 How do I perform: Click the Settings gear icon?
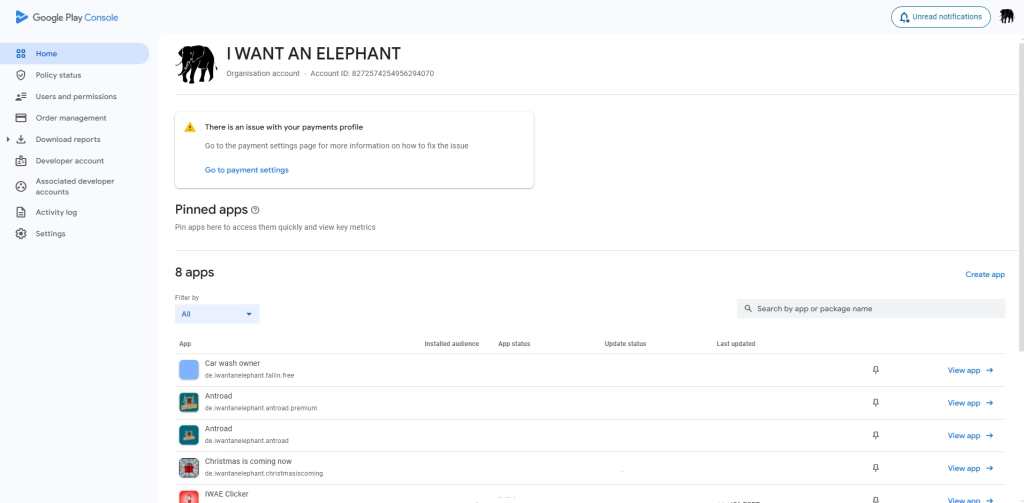pyautogui.click(x=21, y=234)
